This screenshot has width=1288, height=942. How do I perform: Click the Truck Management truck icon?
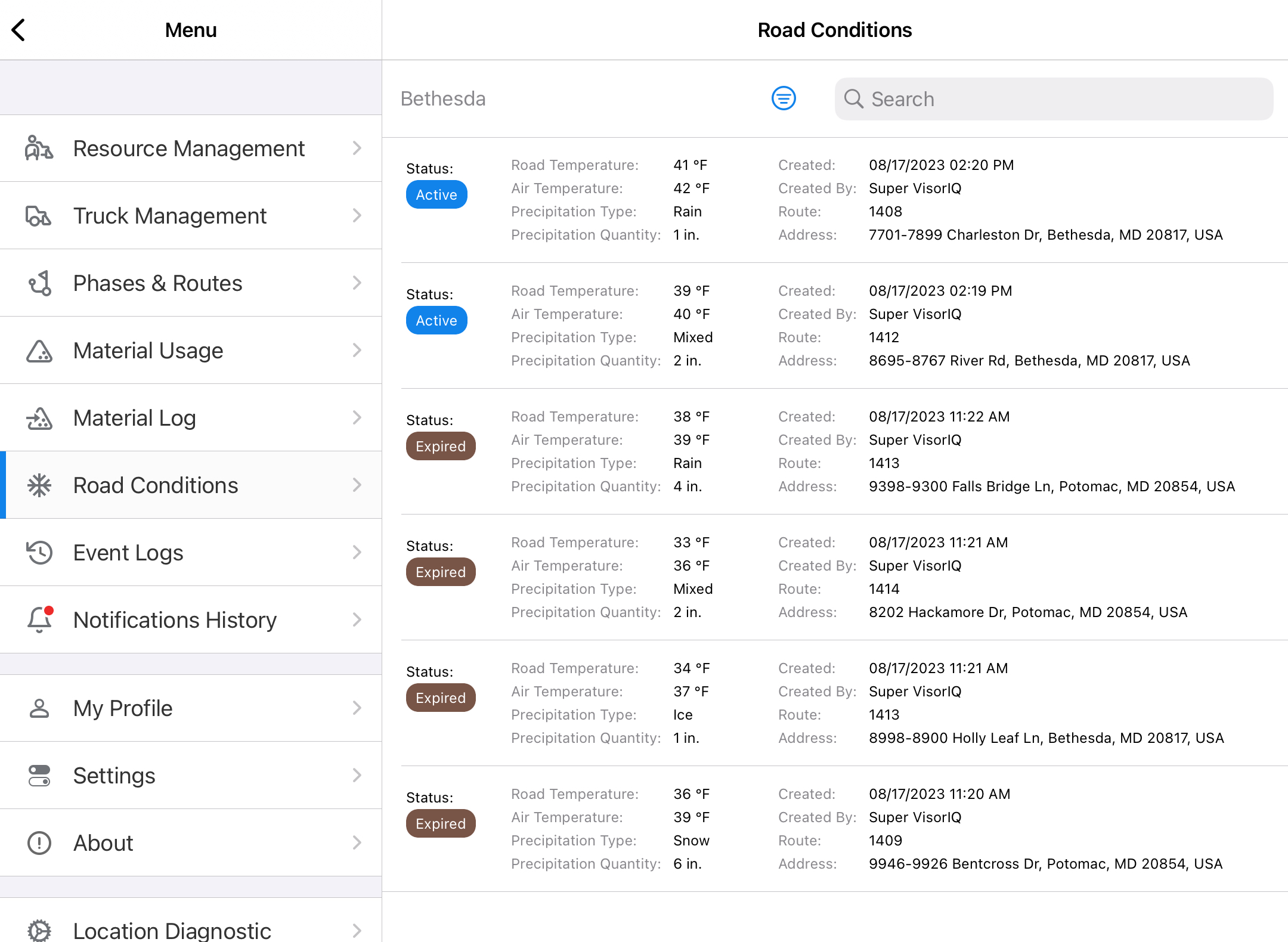pos(39,216)
